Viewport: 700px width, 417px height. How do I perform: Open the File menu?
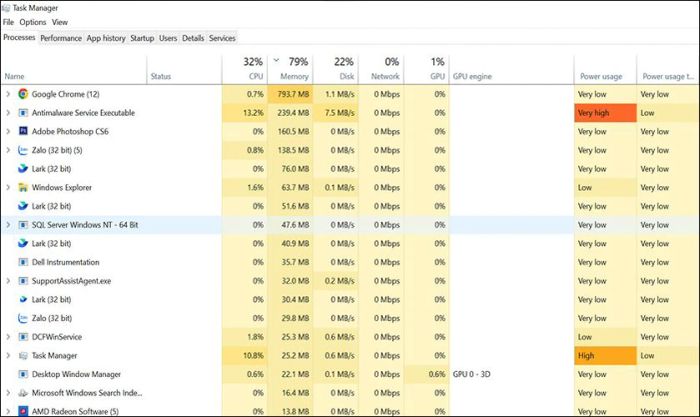[x=8, y=21]
